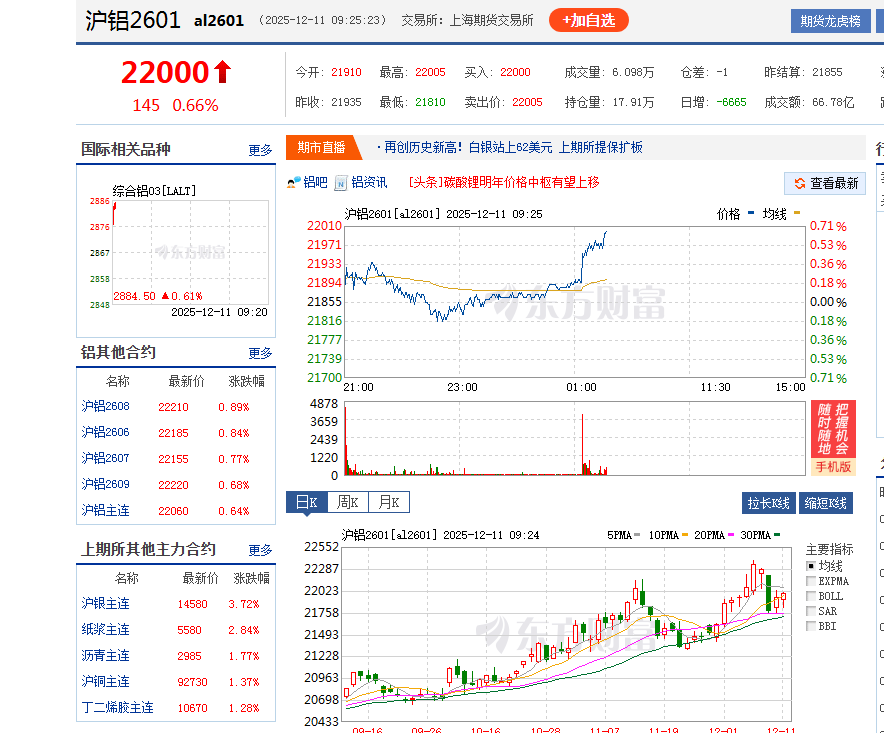Select the BBI indicator option
884x733 pixels.
pyautogui.click(x=811, y=626)
